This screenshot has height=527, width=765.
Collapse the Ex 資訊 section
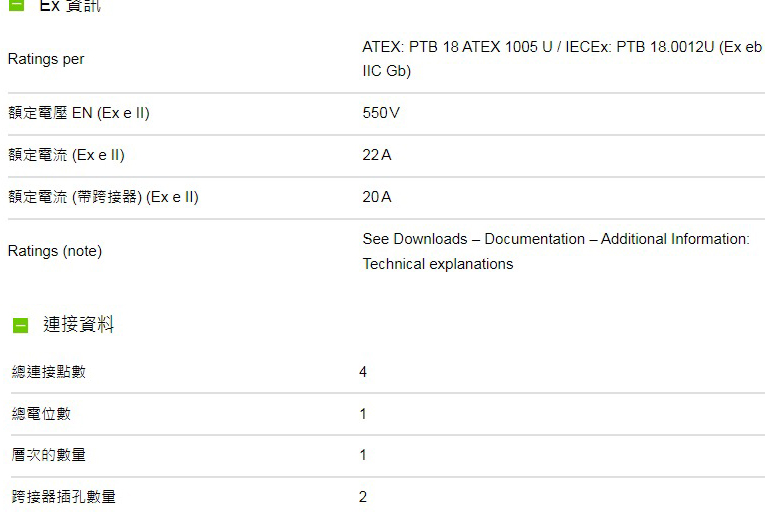pyautogui.click(x=16, y=5)
